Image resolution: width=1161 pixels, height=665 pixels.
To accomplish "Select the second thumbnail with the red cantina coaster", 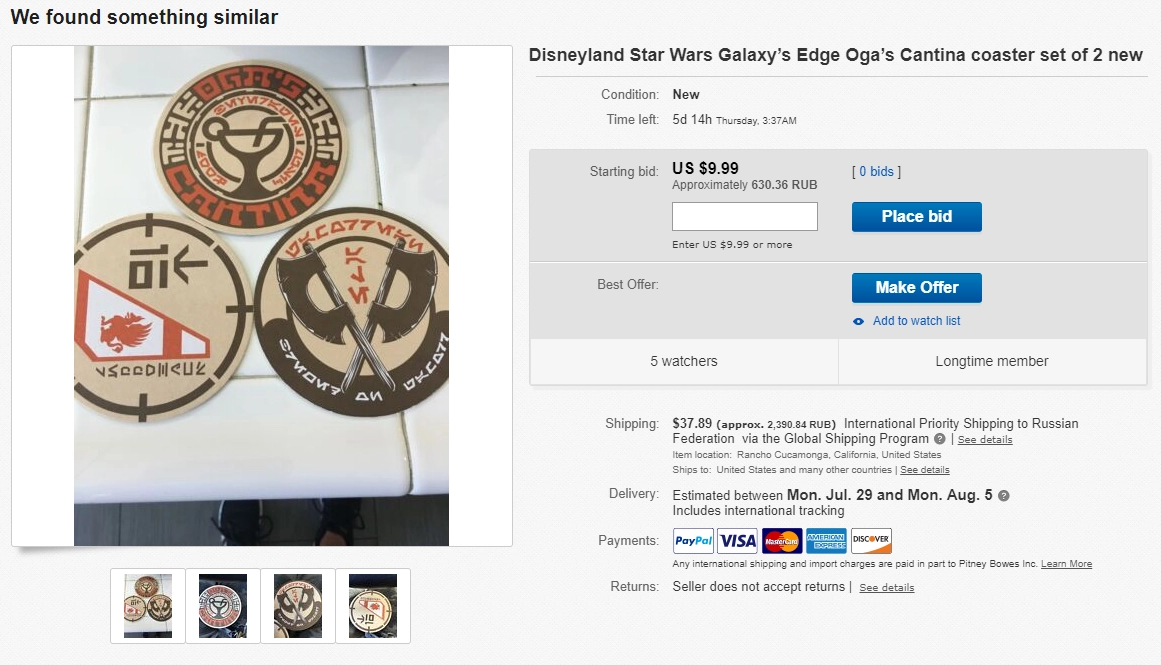I will point(223,606).
